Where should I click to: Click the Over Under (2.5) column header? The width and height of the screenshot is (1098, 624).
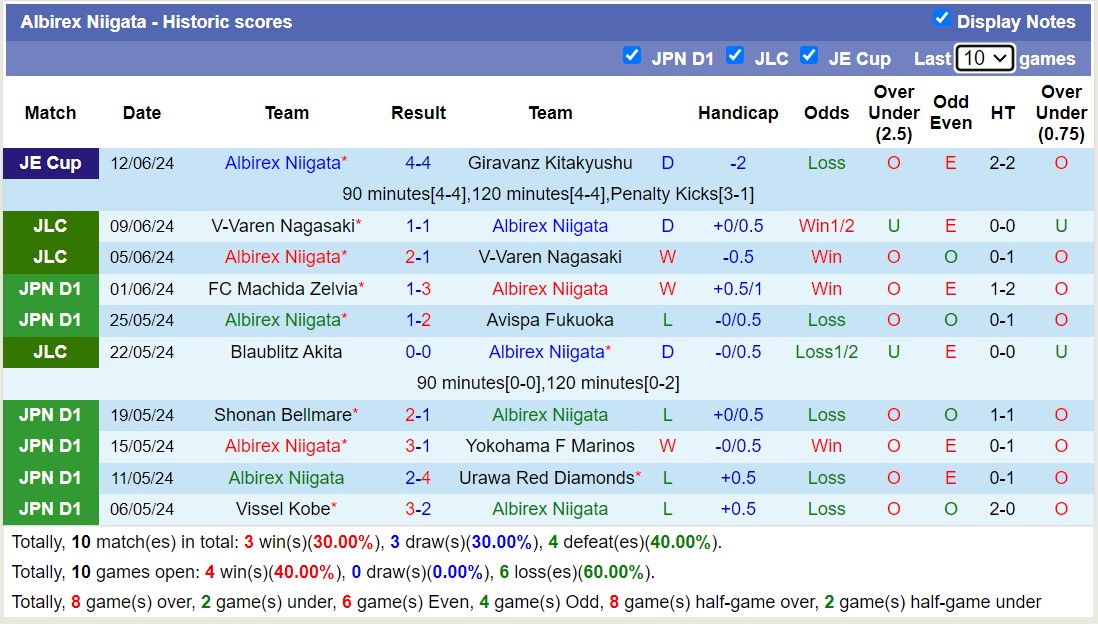(x=894, y=113)
